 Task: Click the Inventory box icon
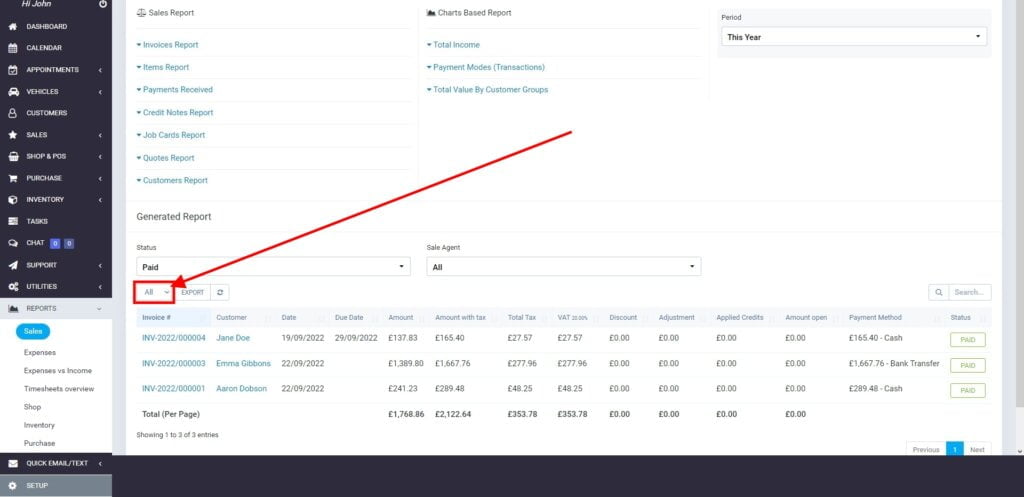click(x=12, y=200)
